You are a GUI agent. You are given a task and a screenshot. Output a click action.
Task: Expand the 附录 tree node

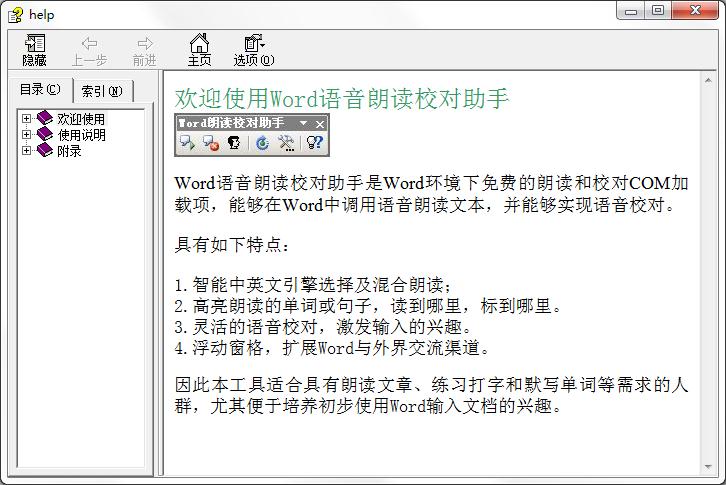[x=26, y=150]
